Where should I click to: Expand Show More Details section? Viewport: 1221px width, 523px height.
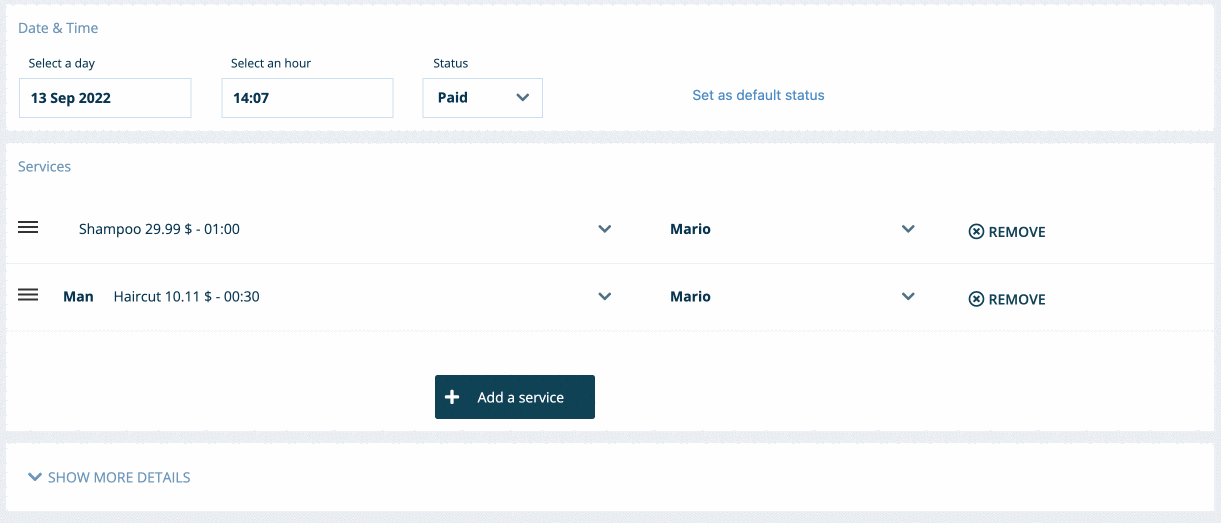pos(118,477)
